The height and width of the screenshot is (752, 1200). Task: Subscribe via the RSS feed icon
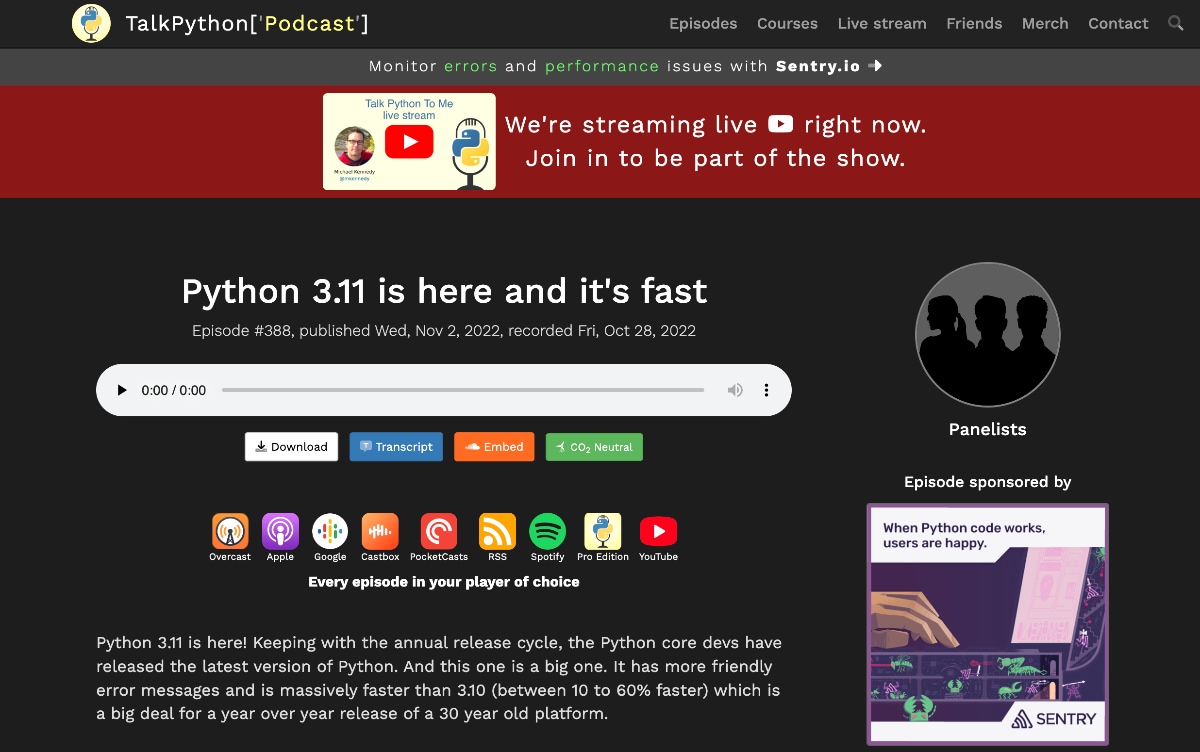tap(497, 531)
